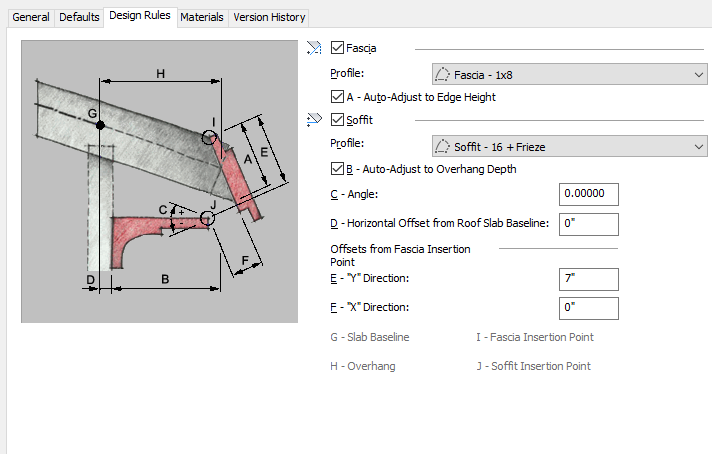712x454 pixels.
Task: Click the E - "Y" Direction input field
Action: (588, 279)
